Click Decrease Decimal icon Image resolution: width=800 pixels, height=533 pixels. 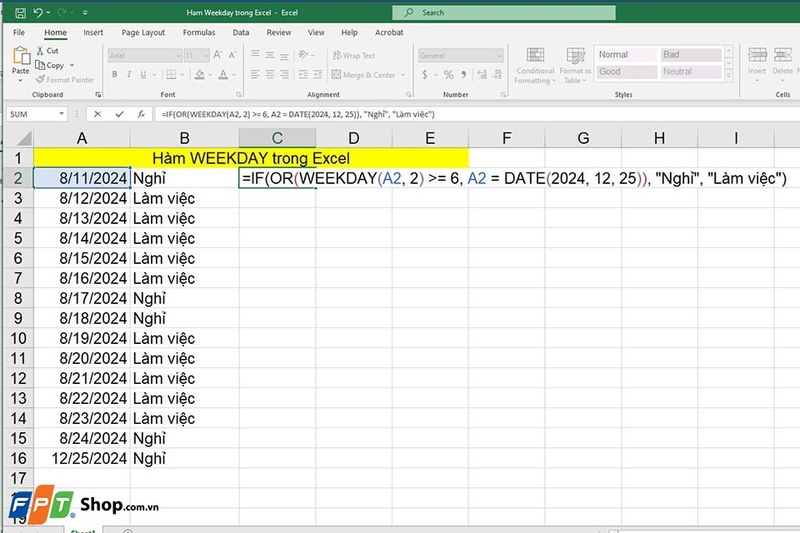tap(497, 75)
